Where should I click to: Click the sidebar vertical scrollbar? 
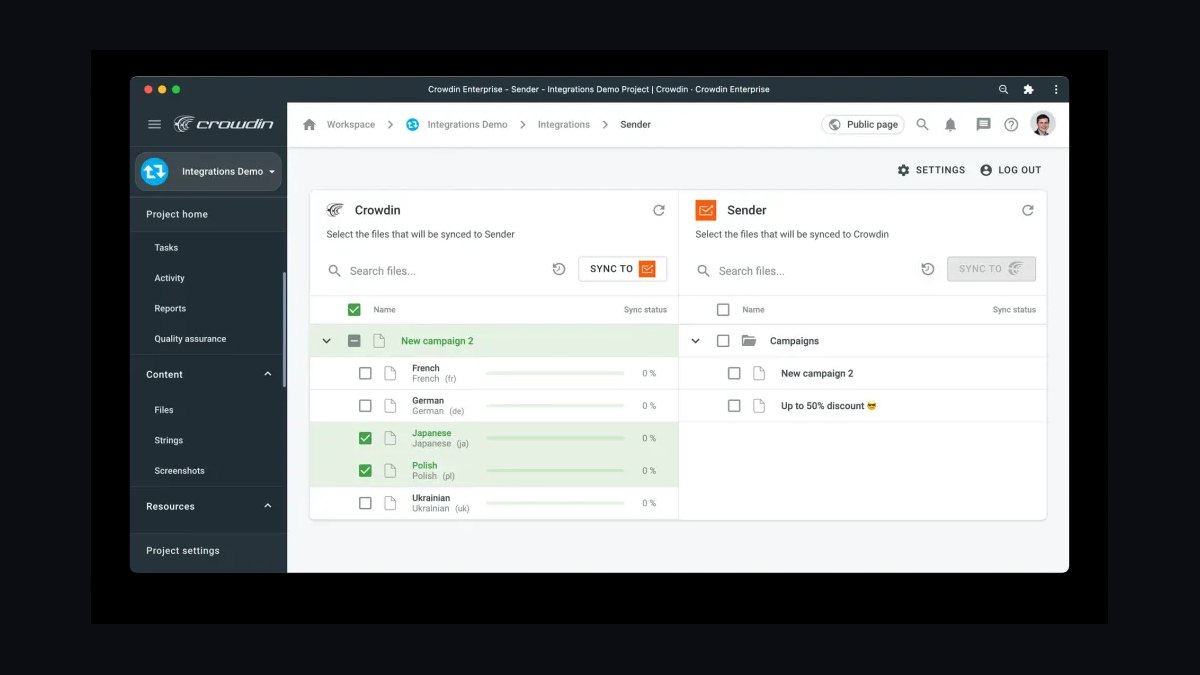pyautogui.click(x=285, y=330)
